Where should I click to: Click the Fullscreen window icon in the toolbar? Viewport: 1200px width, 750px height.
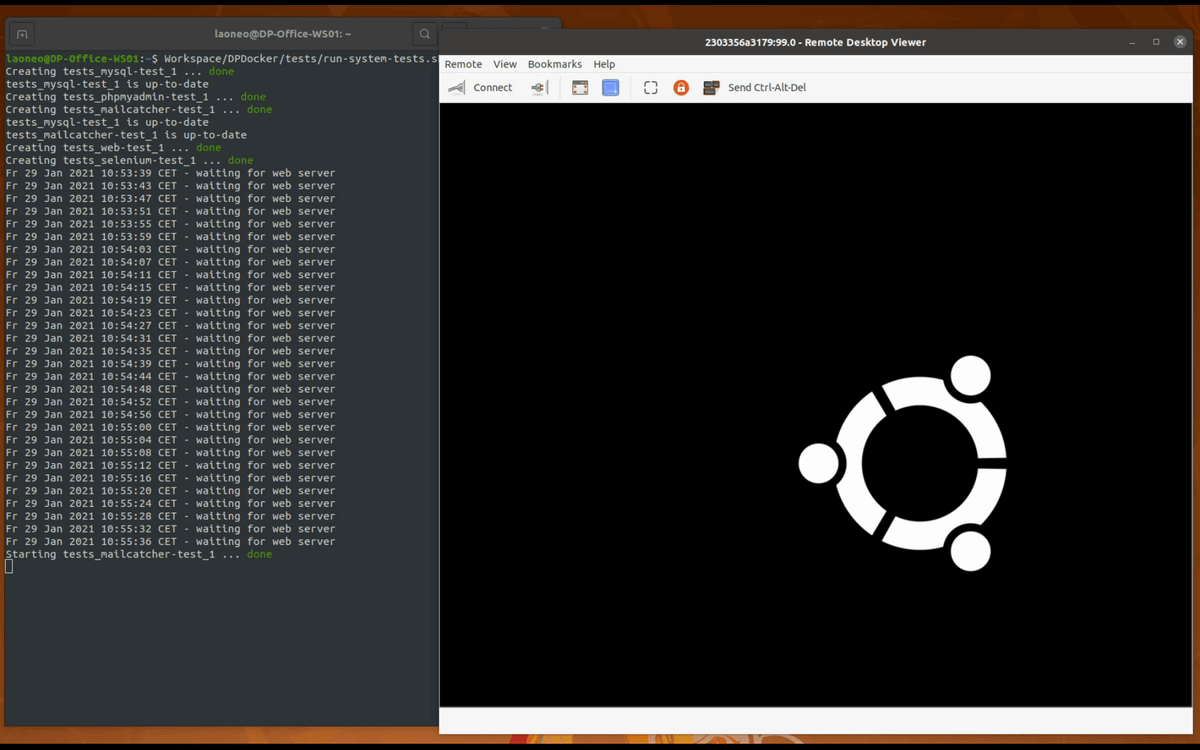580,88
